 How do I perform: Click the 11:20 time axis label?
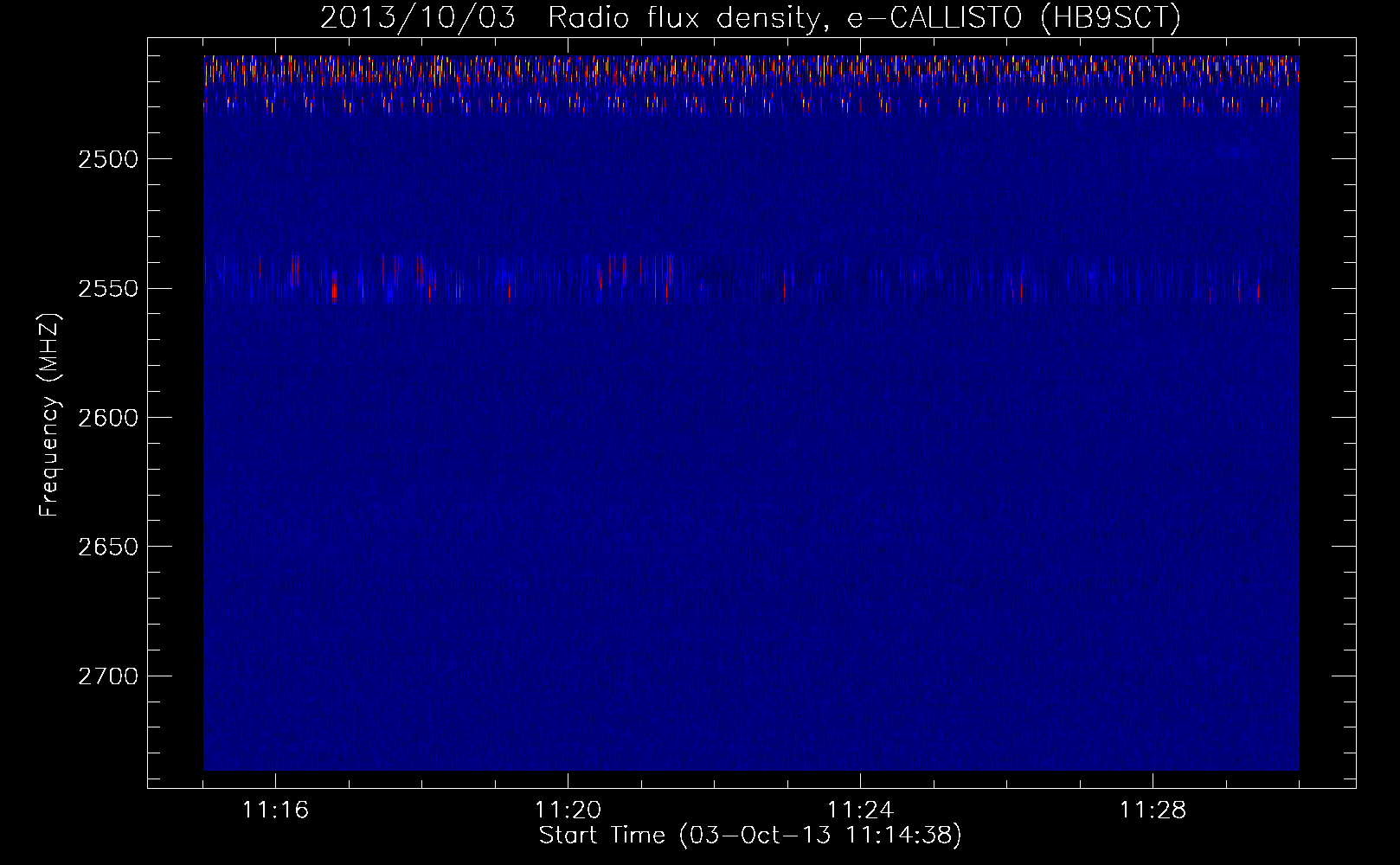[568, 810]
